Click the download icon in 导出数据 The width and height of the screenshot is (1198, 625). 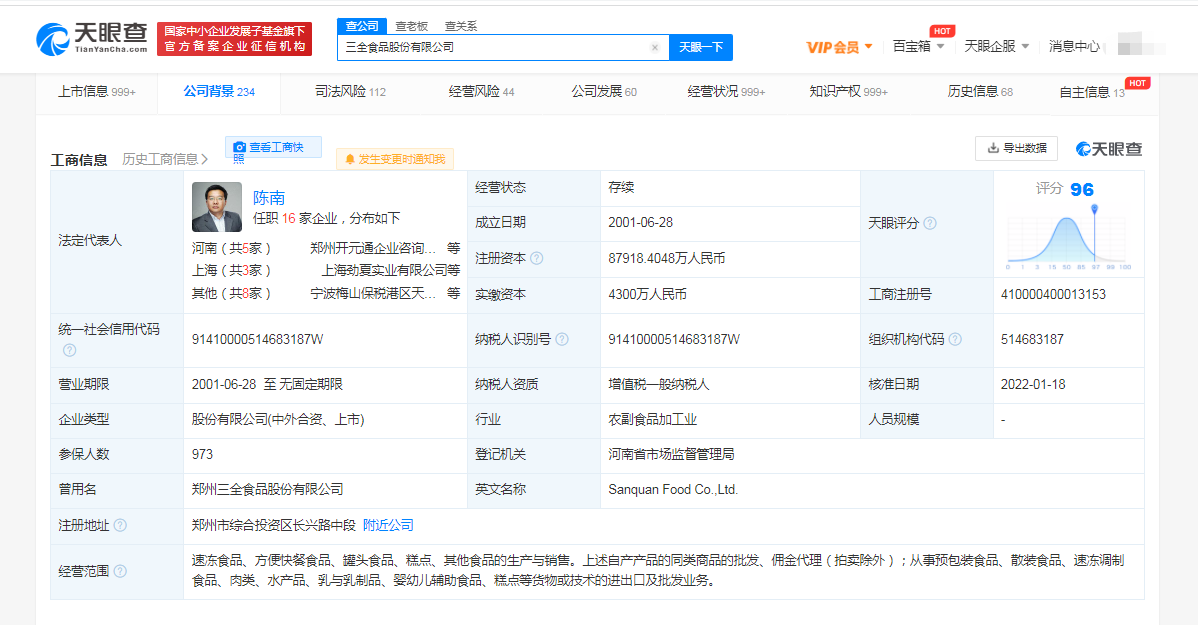click(993, 148)
